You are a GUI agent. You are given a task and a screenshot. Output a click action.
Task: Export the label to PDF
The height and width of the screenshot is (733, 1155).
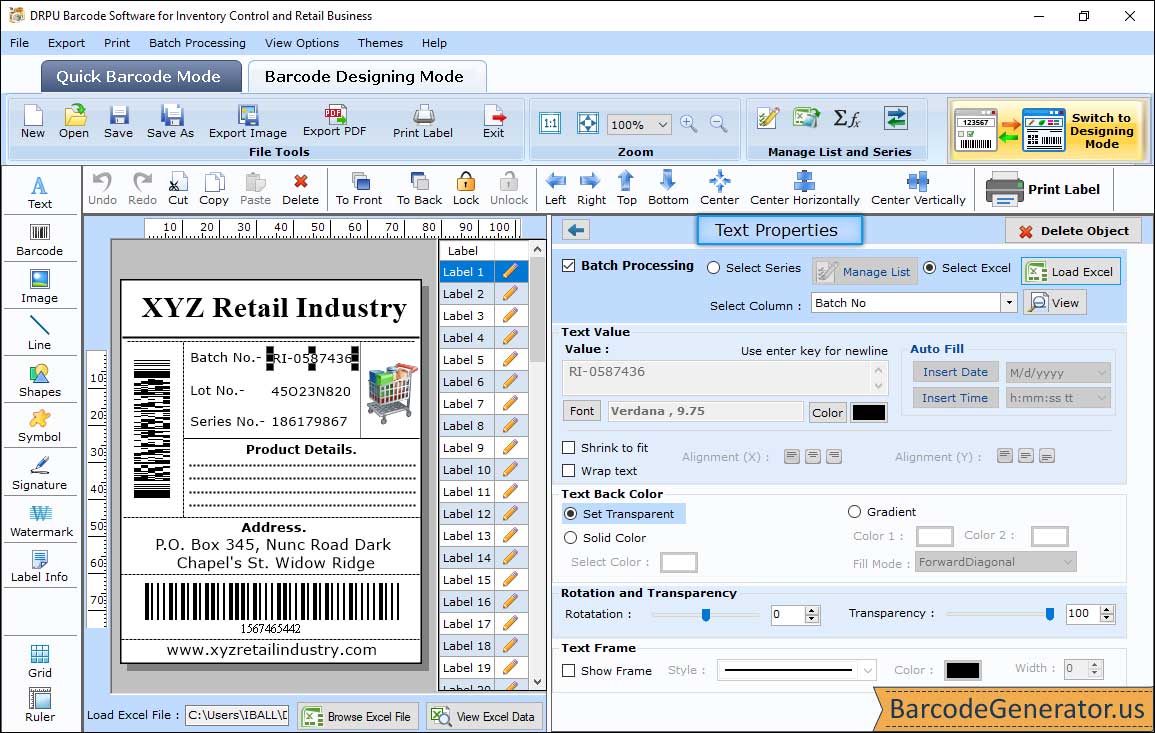pos(334,121)
